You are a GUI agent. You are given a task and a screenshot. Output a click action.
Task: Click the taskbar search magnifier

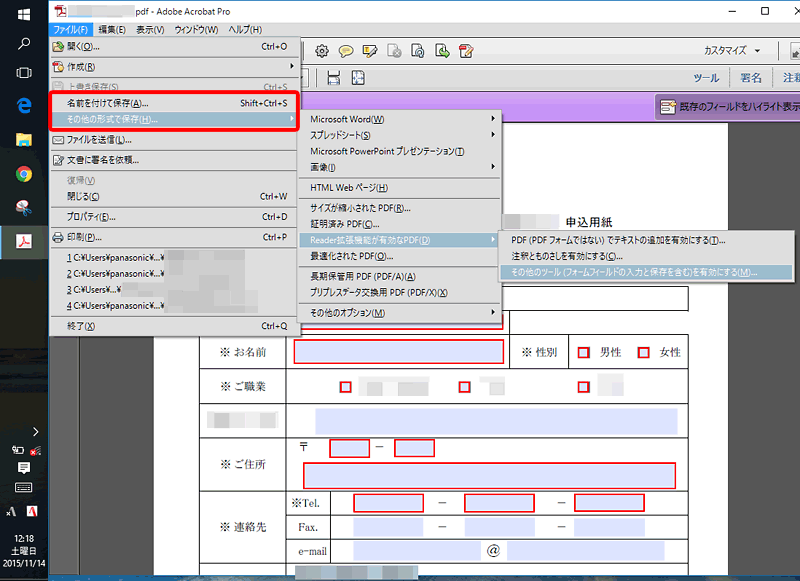(x=23, y=44)
